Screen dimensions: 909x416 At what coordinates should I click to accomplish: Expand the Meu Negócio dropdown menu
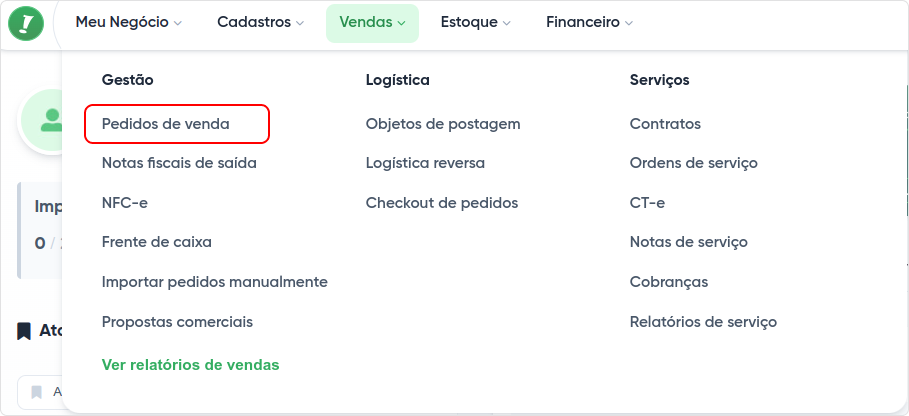coord(128,22)
